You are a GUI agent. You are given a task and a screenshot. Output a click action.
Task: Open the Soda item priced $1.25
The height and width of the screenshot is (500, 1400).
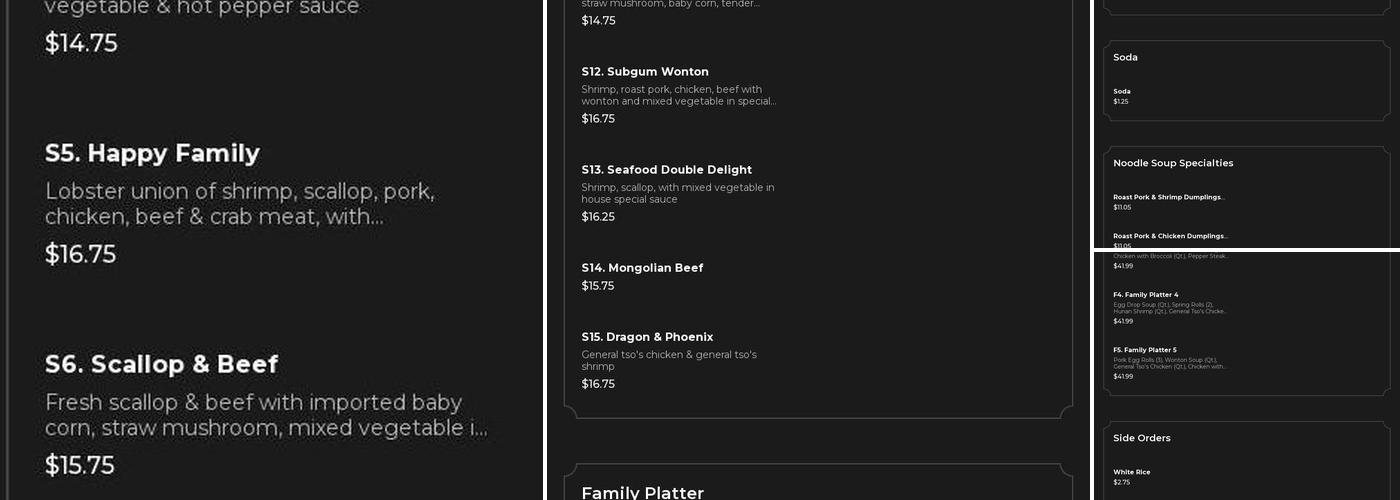point(1122,92)
